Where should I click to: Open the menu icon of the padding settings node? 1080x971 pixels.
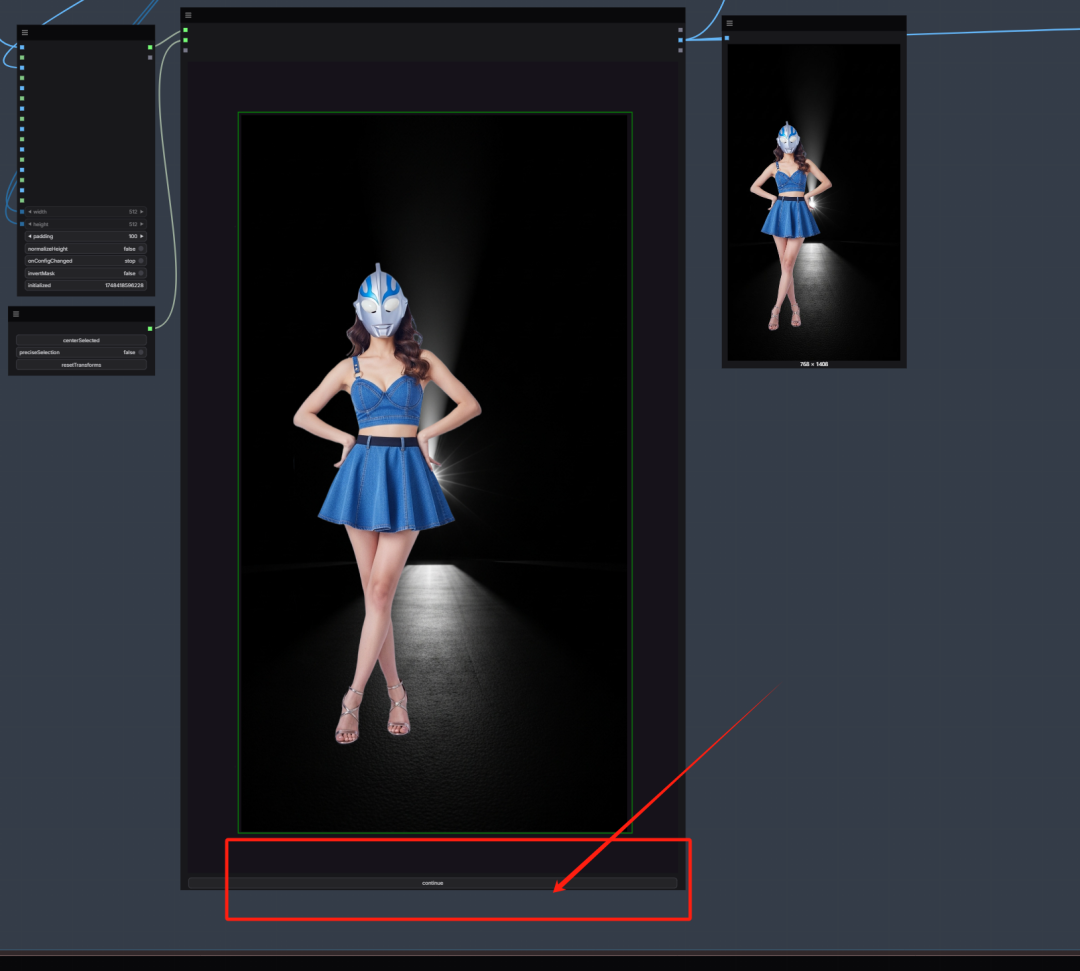pyautogui.click(x=25, y=32)
